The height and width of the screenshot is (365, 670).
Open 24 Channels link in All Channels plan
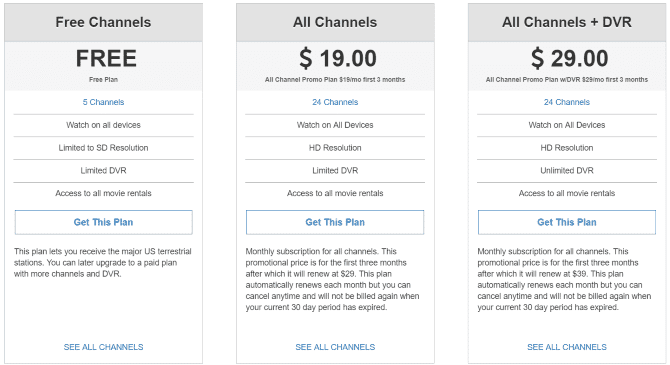pyautogui.click(x=335, y=102)
